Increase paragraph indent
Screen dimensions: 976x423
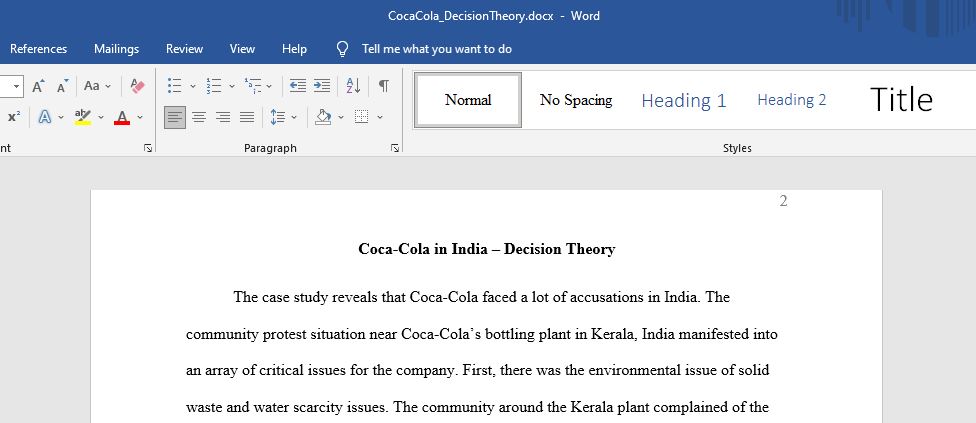point(322,86)
